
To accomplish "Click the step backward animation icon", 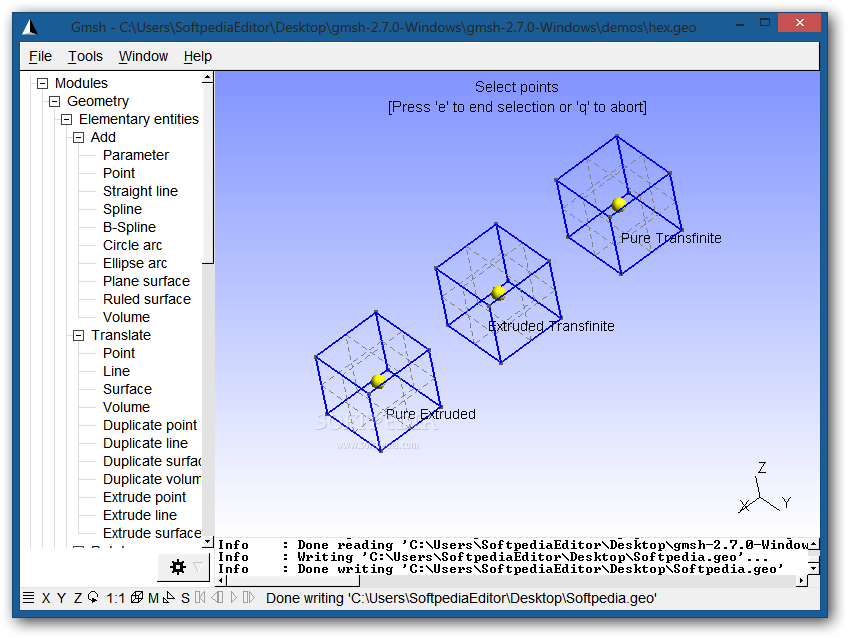I will point(217,597).
